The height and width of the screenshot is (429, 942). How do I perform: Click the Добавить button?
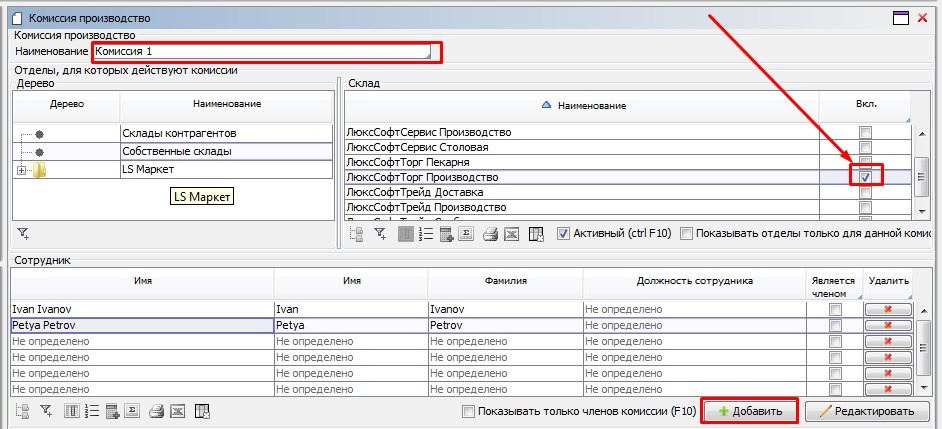(x=750, y=411)
